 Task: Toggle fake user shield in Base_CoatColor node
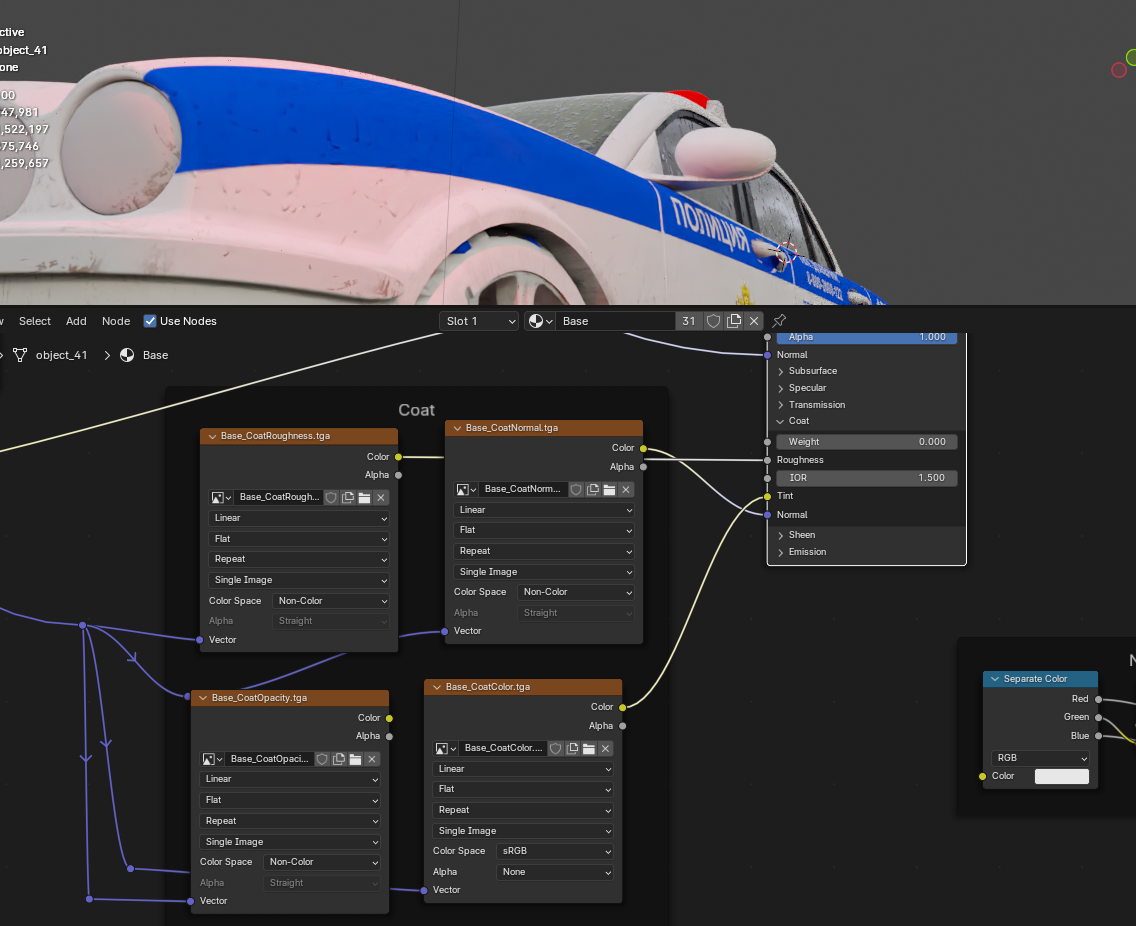coord(555,748)
